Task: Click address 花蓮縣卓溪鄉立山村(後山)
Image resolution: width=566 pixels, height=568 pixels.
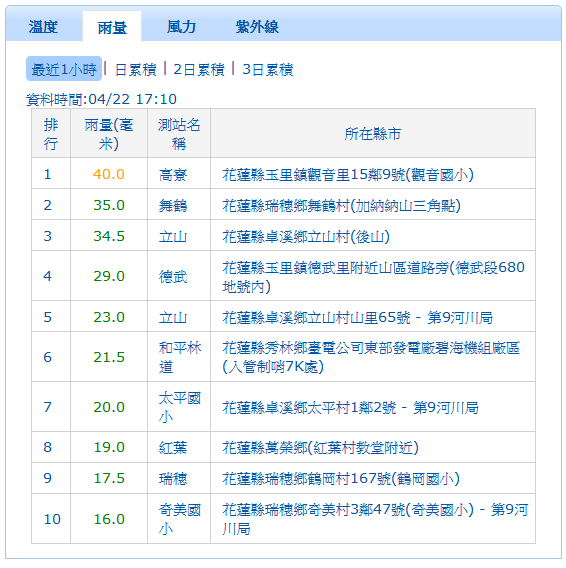Action: pyautogui.click(x=306, y=237)
